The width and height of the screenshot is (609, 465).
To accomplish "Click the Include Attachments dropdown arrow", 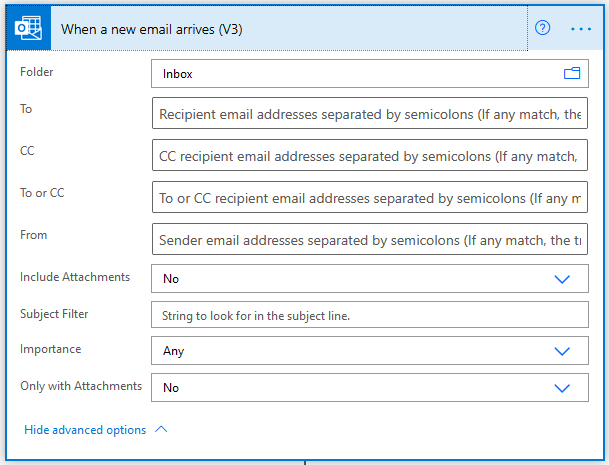I will coord(562,279).
